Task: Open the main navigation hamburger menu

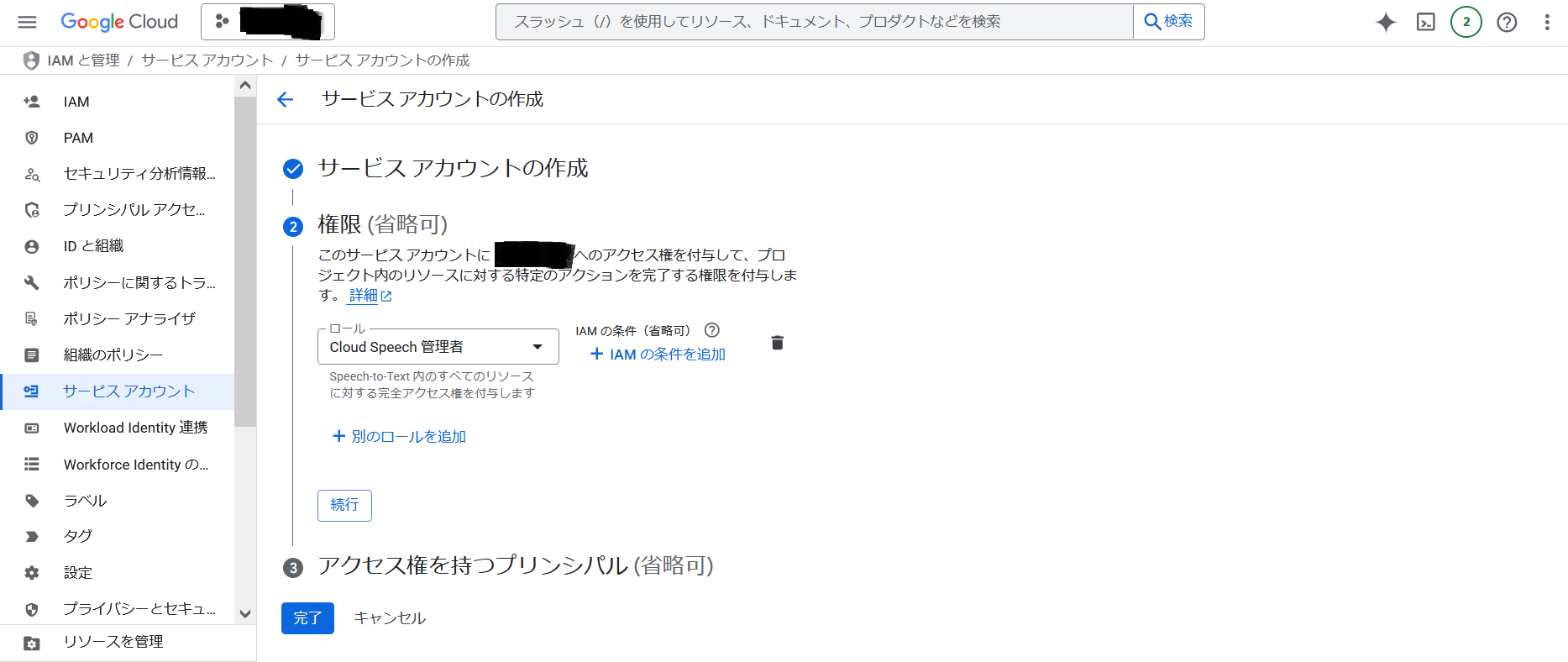Action: click(27, 22)
